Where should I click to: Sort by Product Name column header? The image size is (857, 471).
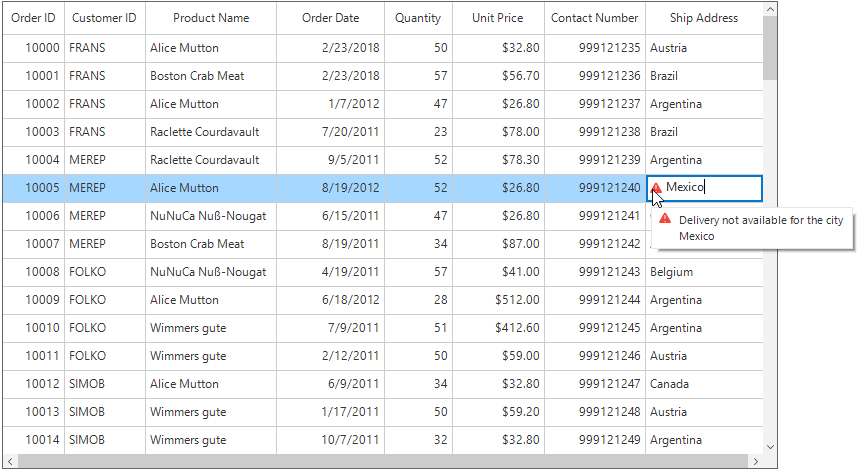[211, 18]
